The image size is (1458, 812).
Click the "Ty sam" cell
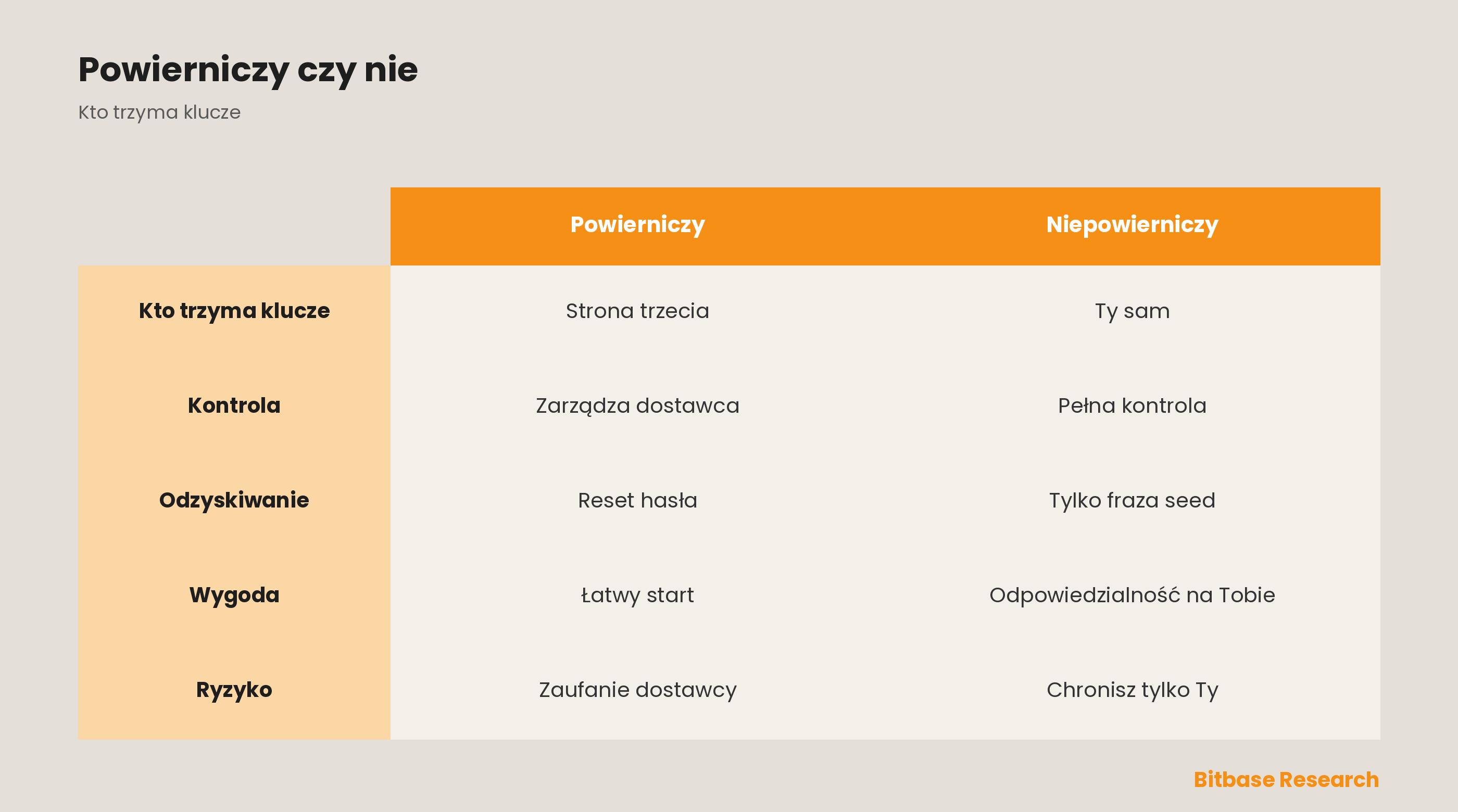point(1132,311)
